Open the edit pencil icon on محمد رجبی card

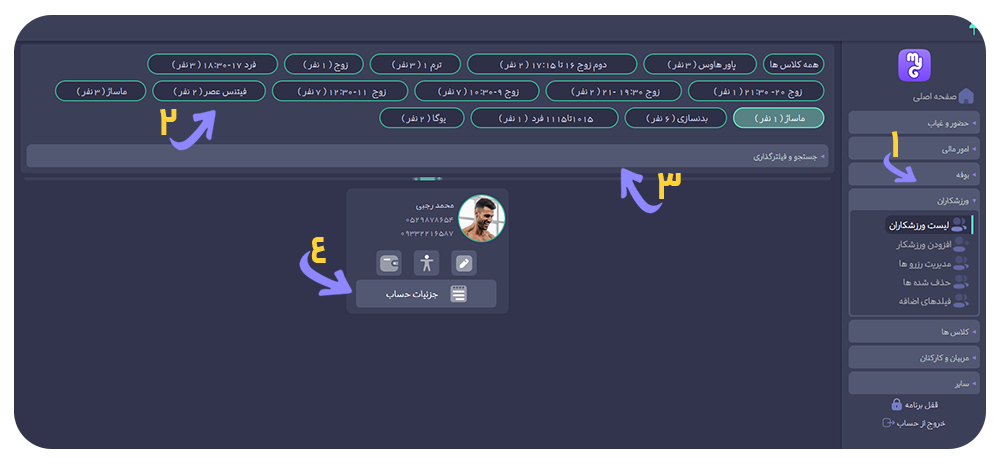464,263
